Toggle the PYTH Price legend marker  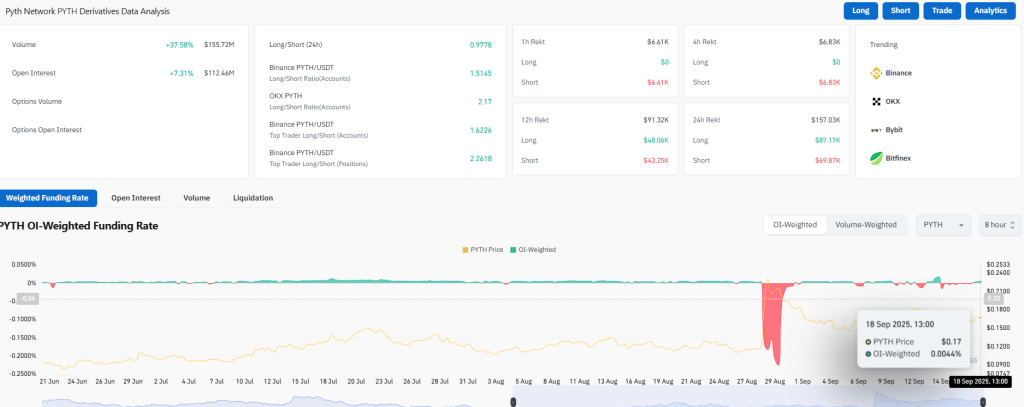click(x=464, y=249)
